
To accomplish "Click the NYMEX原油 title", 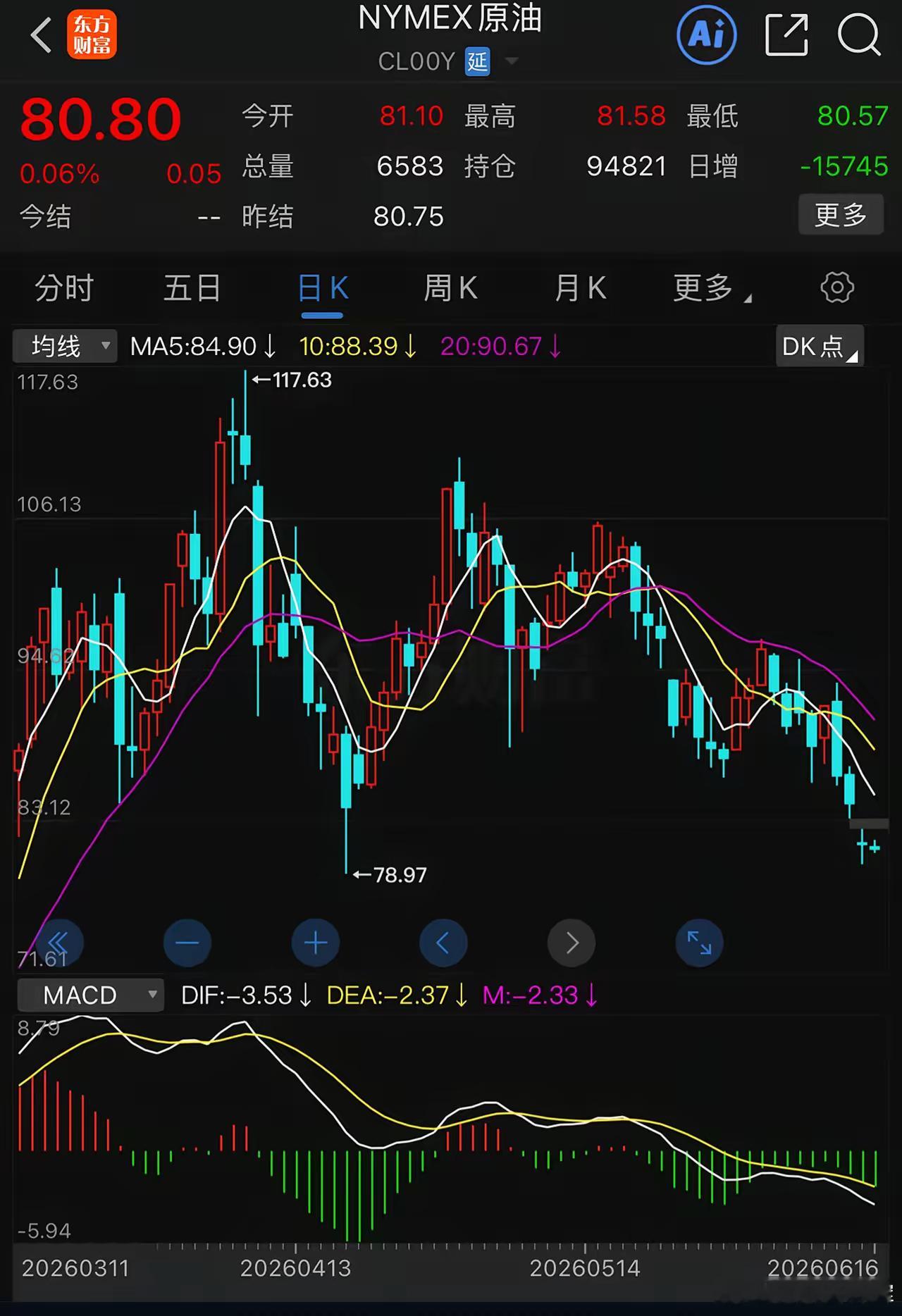I will click(450, 18).
